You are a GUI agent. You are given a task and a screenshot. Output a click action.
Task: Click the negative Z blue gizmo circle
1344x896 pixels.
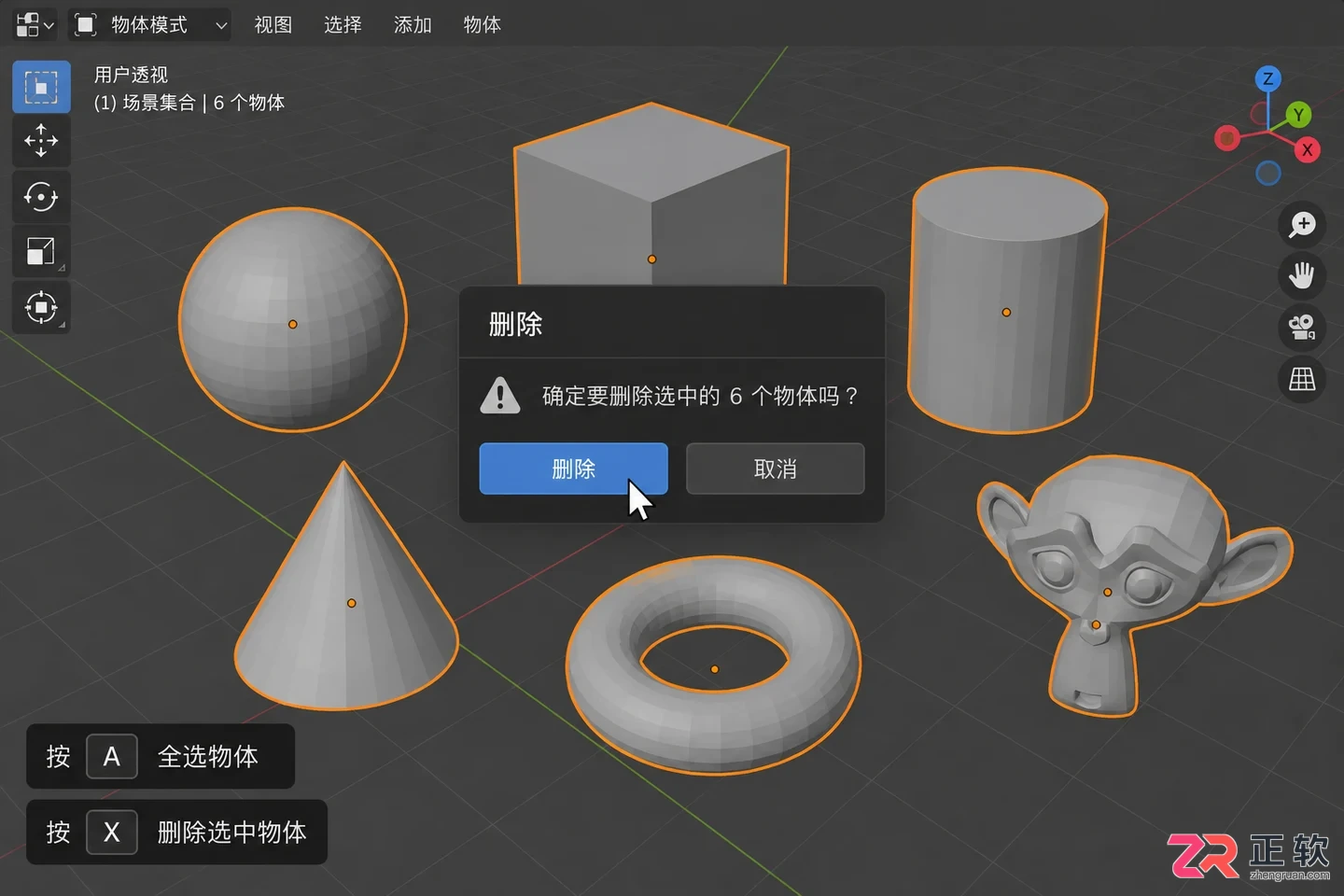(x=1268, y=173)
